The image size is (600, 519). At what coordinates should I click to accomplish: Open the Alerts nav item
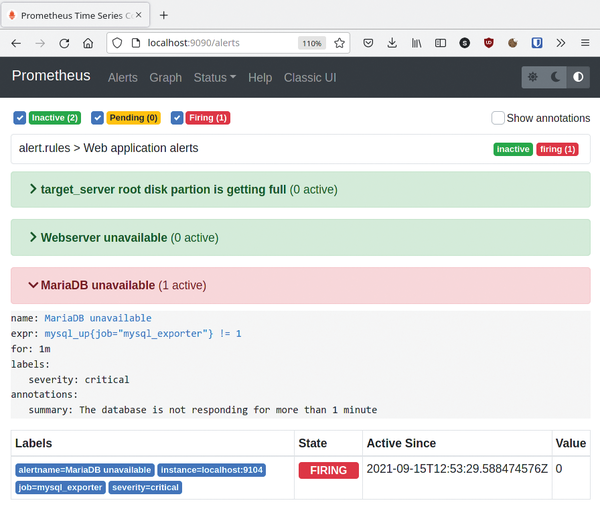coord(122,78)
